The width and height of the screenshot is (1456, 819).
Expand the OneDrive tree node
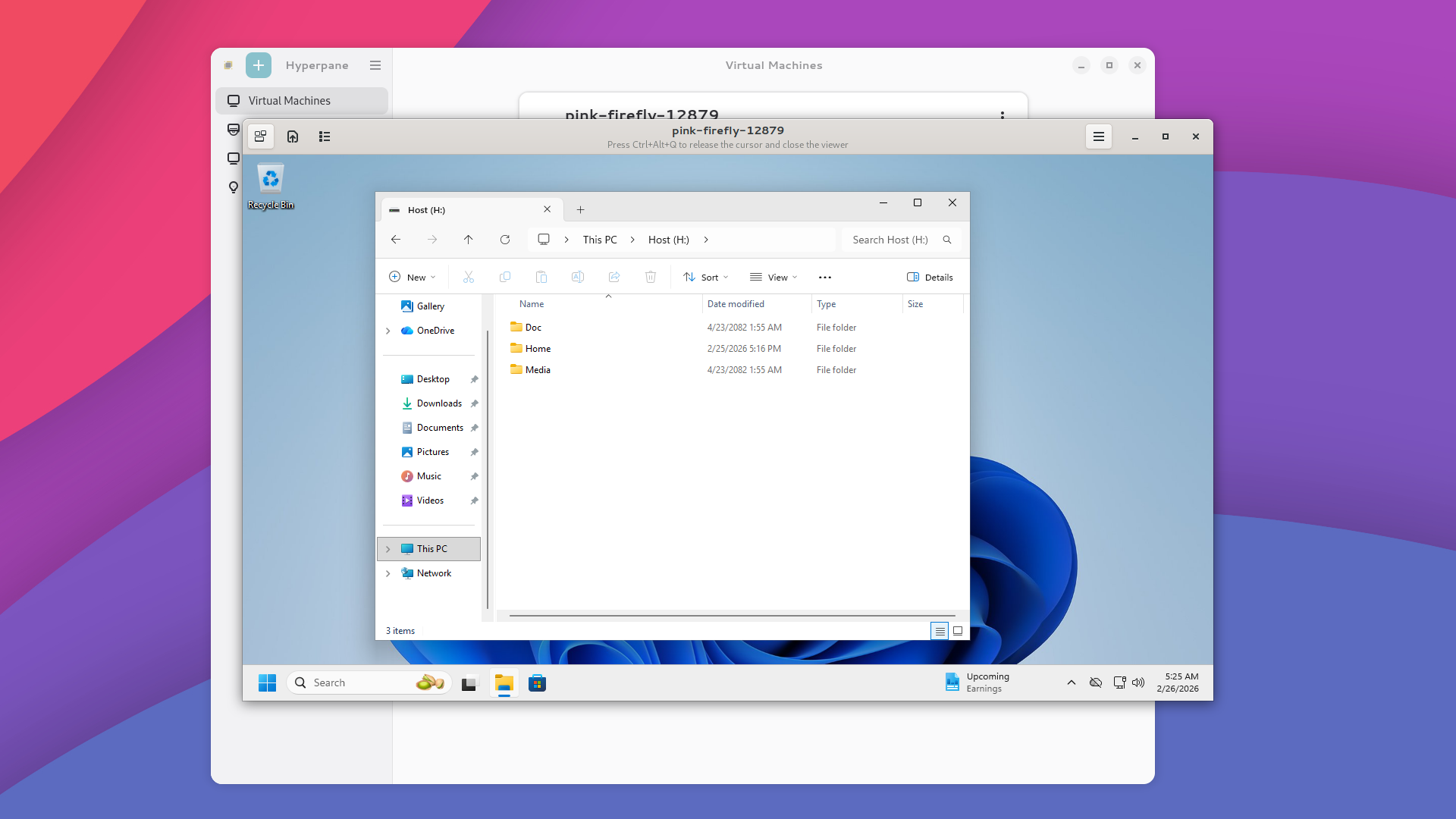(388, 331)
